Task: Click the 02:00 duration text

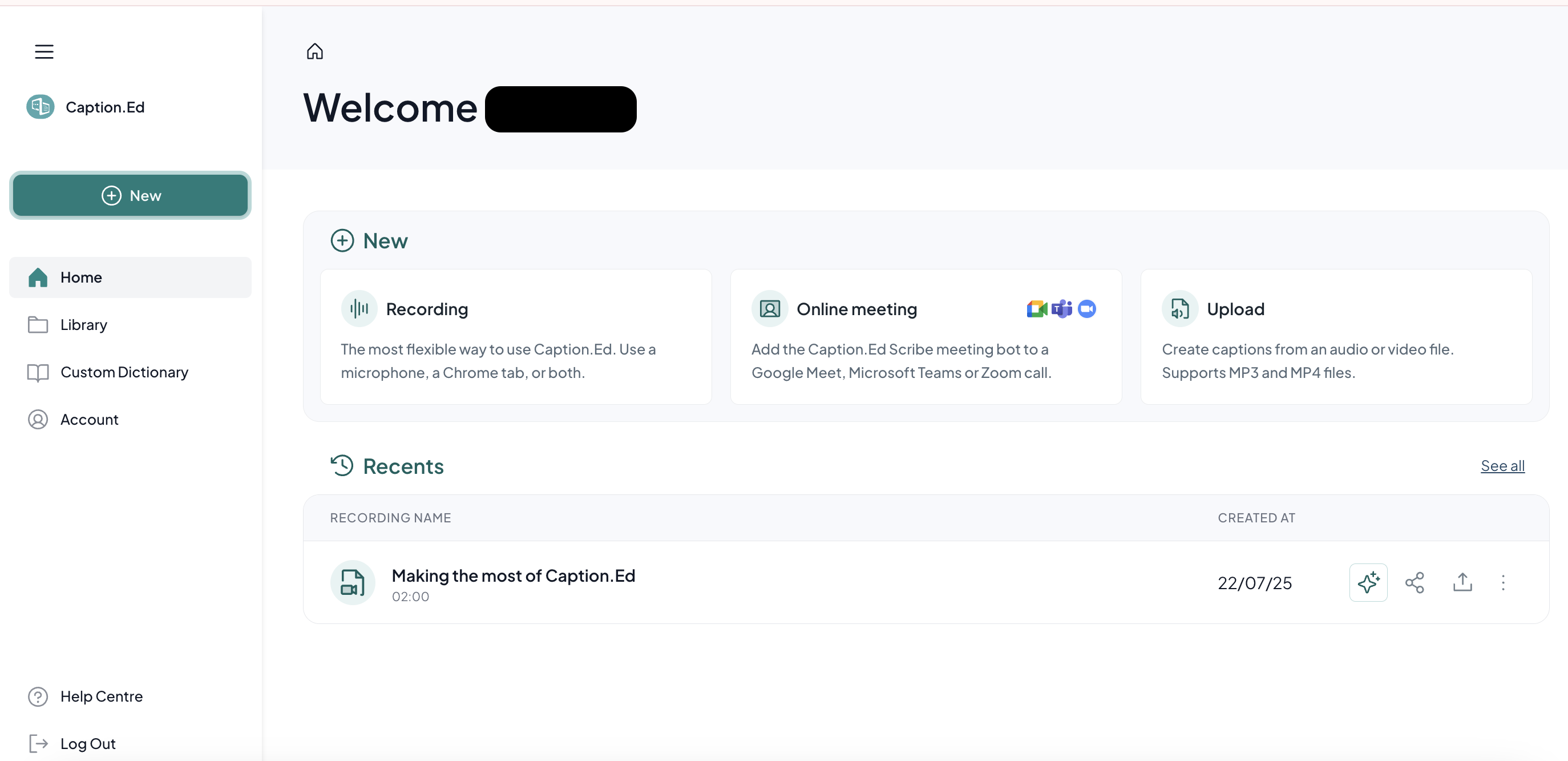Action: pos(410,597)
